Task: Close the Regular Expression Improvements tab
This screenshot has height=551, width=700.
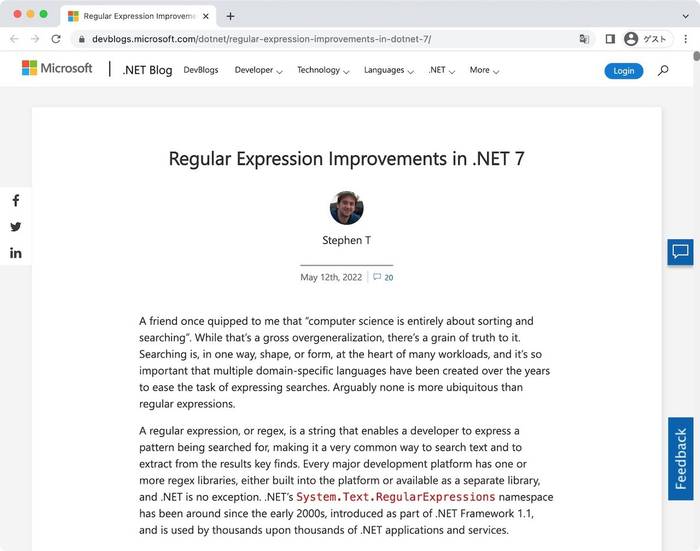Action: click(x=206, y=17)
